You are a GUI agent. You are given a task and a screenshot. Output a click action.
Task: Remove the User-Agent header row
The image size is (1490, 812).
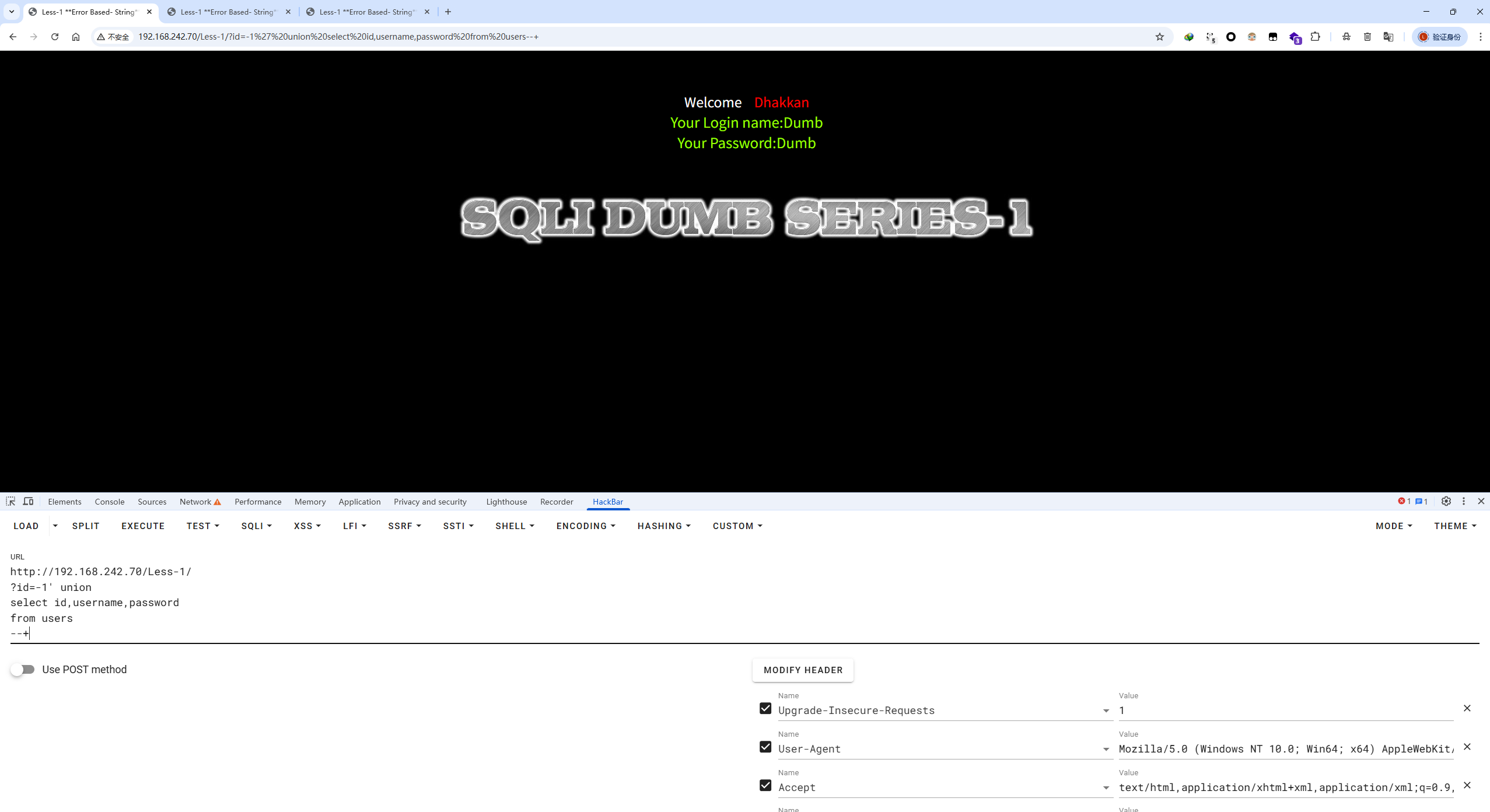(1467, 747)
